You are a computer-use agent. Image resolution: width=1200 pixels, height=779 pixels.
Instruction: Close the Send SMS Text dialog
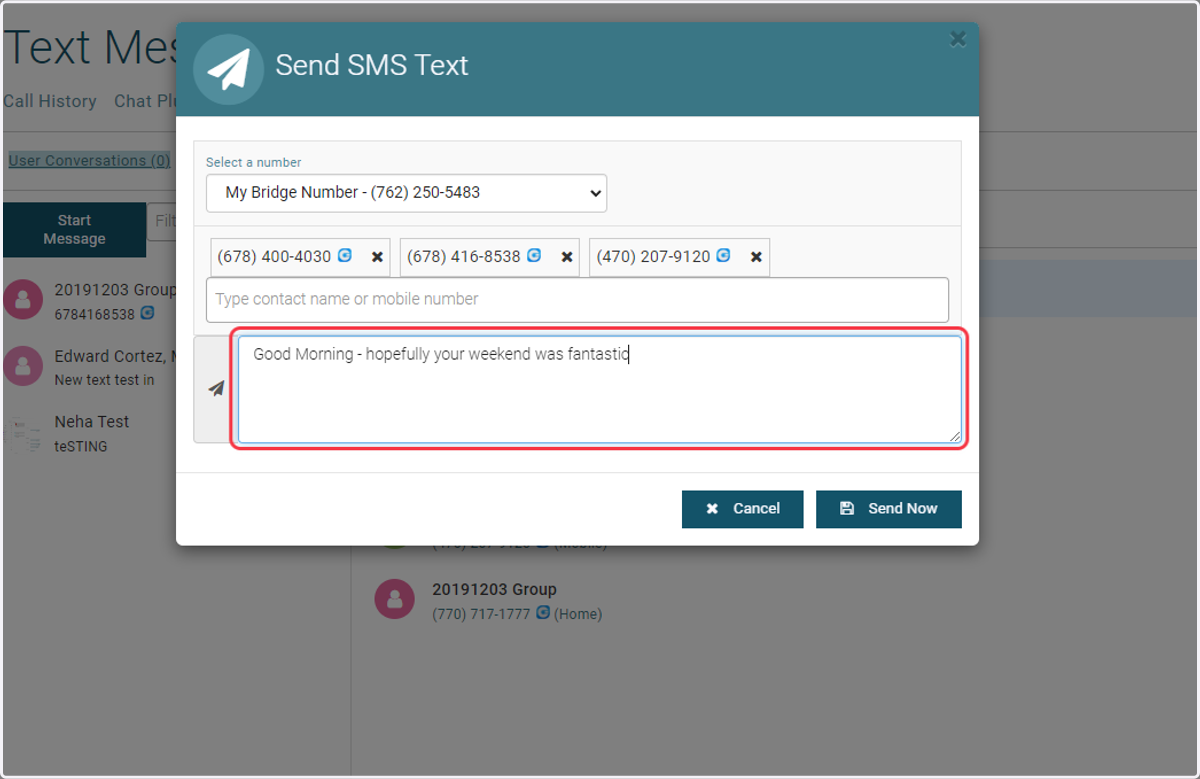click(x=958, y=39)
